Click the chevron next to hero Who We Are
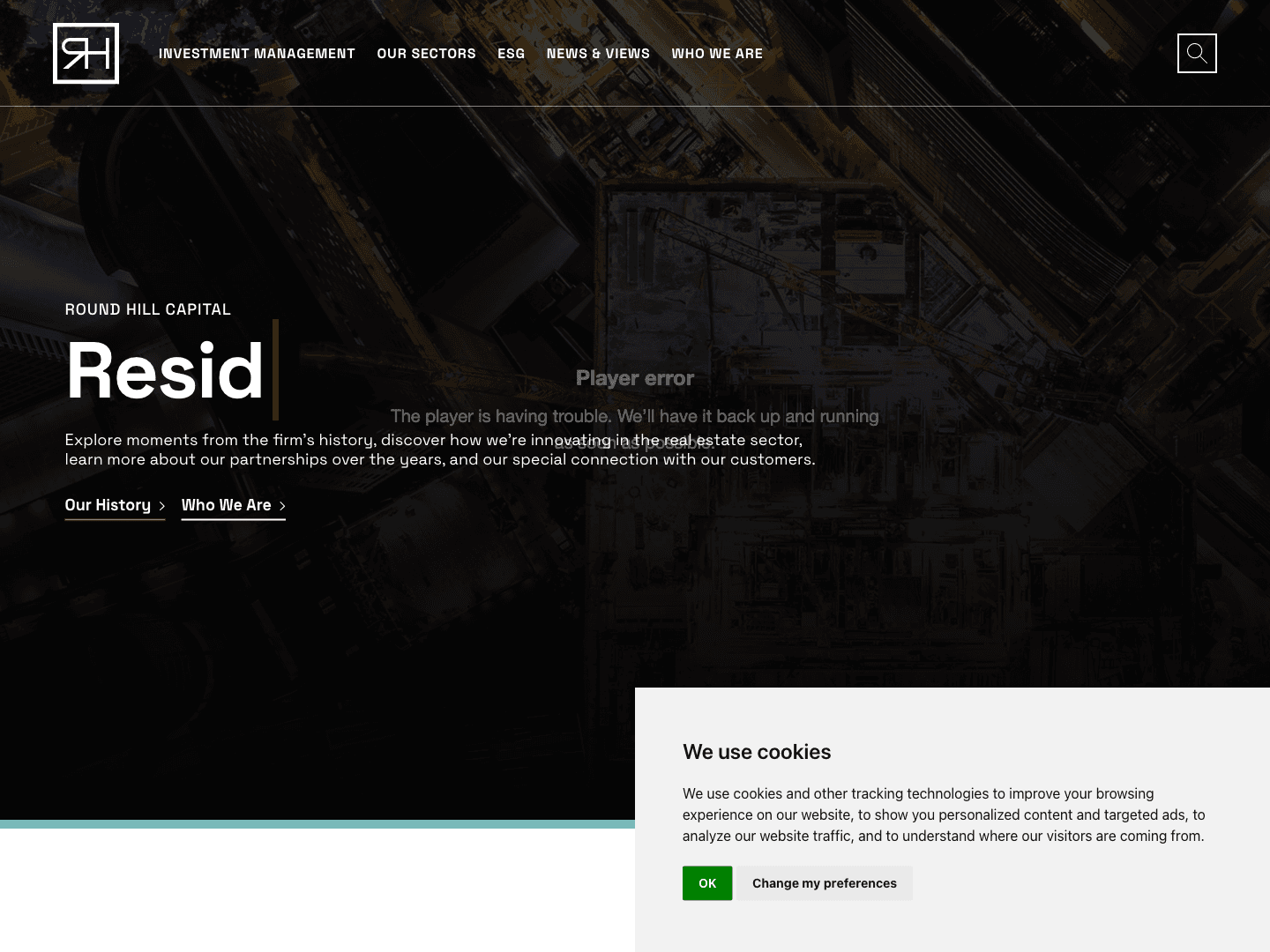Screen dimensions: 1270x952 [x=282, y=506]
